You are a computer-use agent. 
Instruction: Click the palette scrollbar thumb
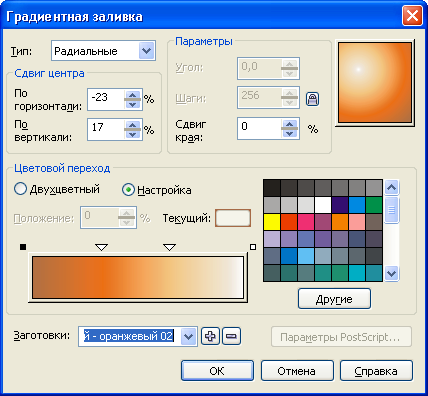(x=391, y=210)
